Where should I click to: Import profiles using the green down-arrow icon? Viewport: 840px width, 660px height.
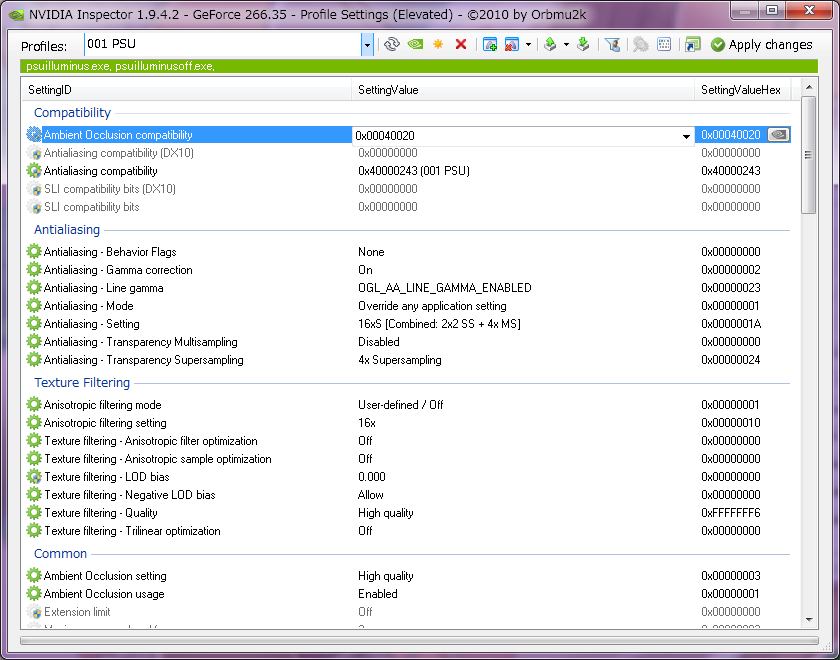583,44
